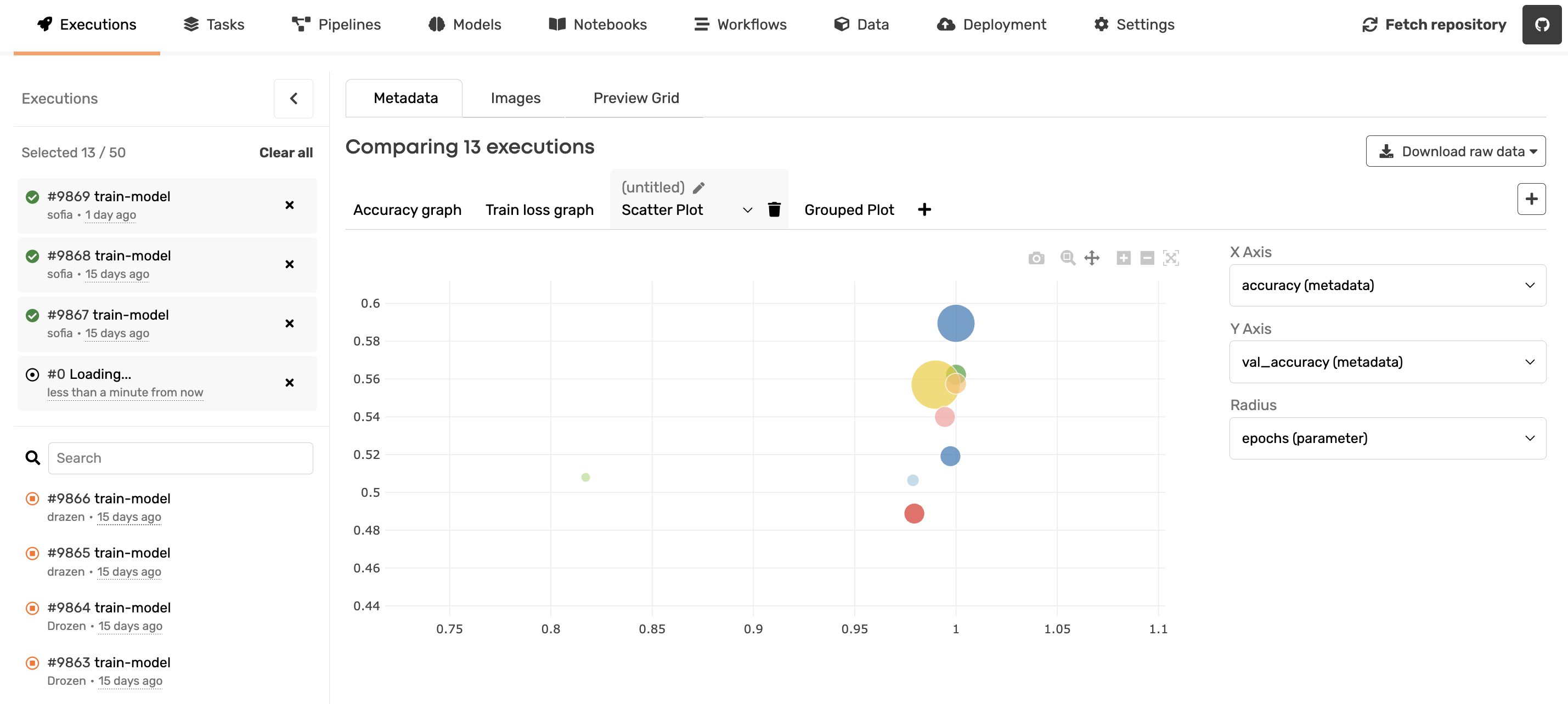This screenshot has height=704, width=1568.
Task: Click the executions Search field
Action: tap(180, 458)
